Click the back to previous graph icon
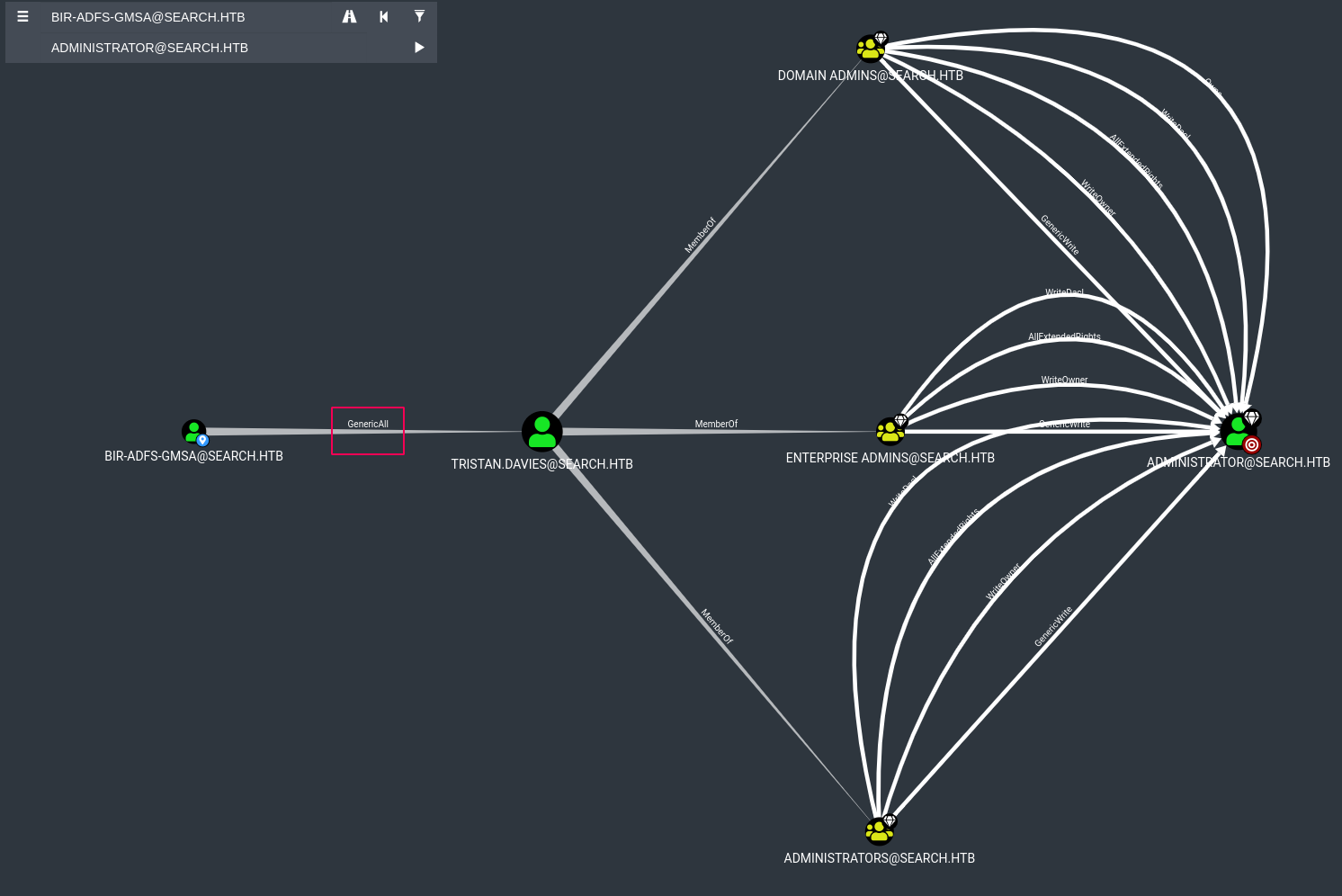Screen dimensions: 1342x896 [384, 17]
